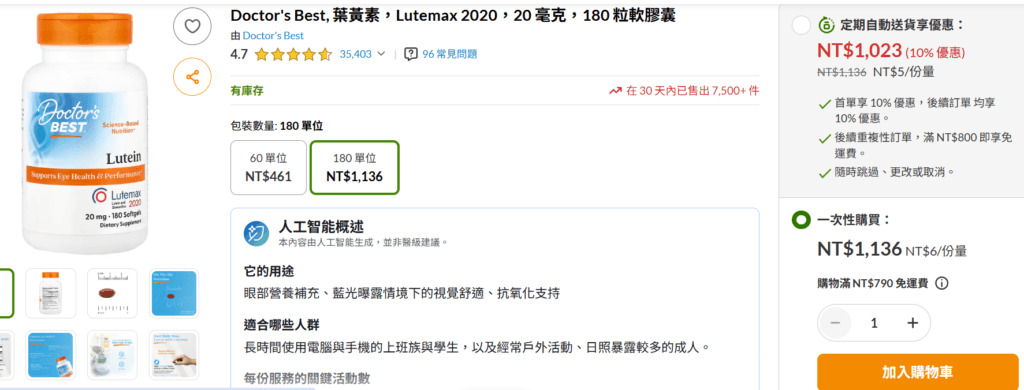Viewport: 1024px width, 390px height.
Task: Click the five-star rating graphic
Action: click(x=293, y=54)
